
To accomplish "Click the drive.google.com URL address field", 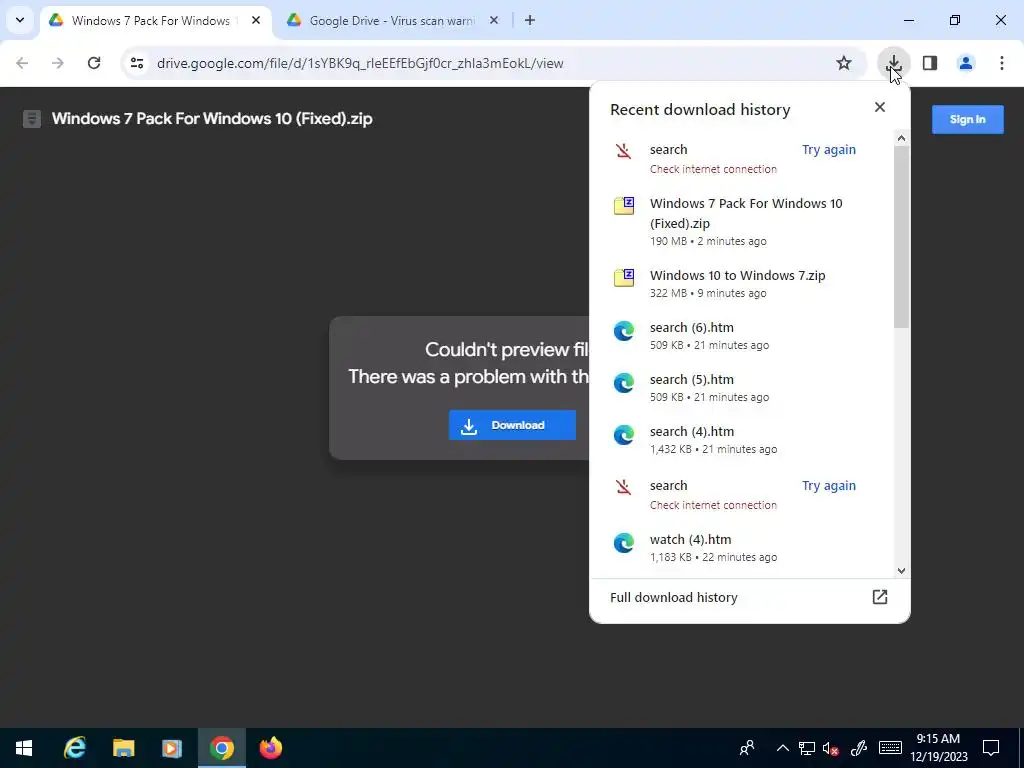I will click(x=360, y=63).
